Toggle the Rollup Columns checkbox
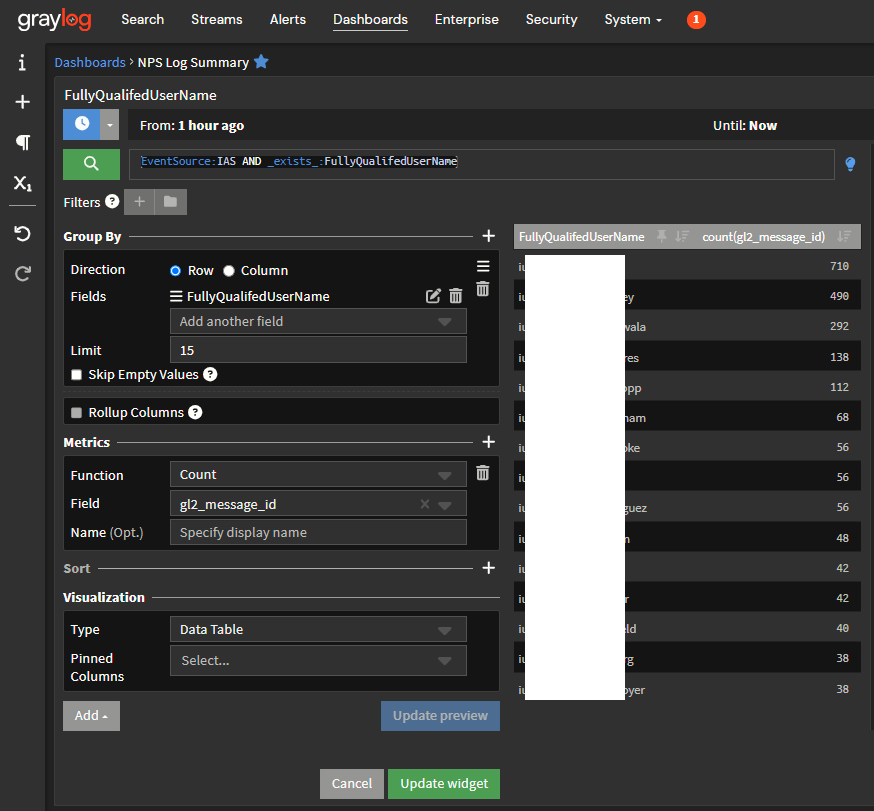The width and height of the screenshot is (874, 811). pyautogui.click(x=77, y=412)
